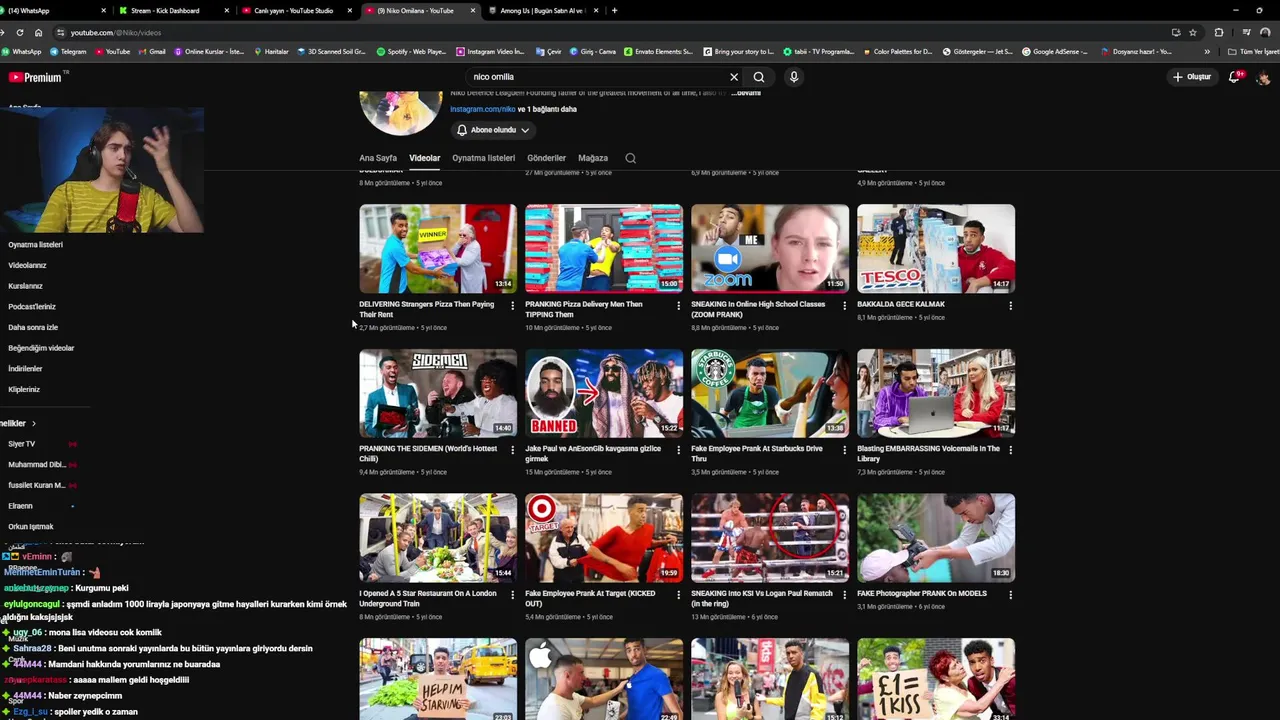Open Daha sonra izle in sidebar
This screenshot has height=720, width=1280.
click(33, 328)
